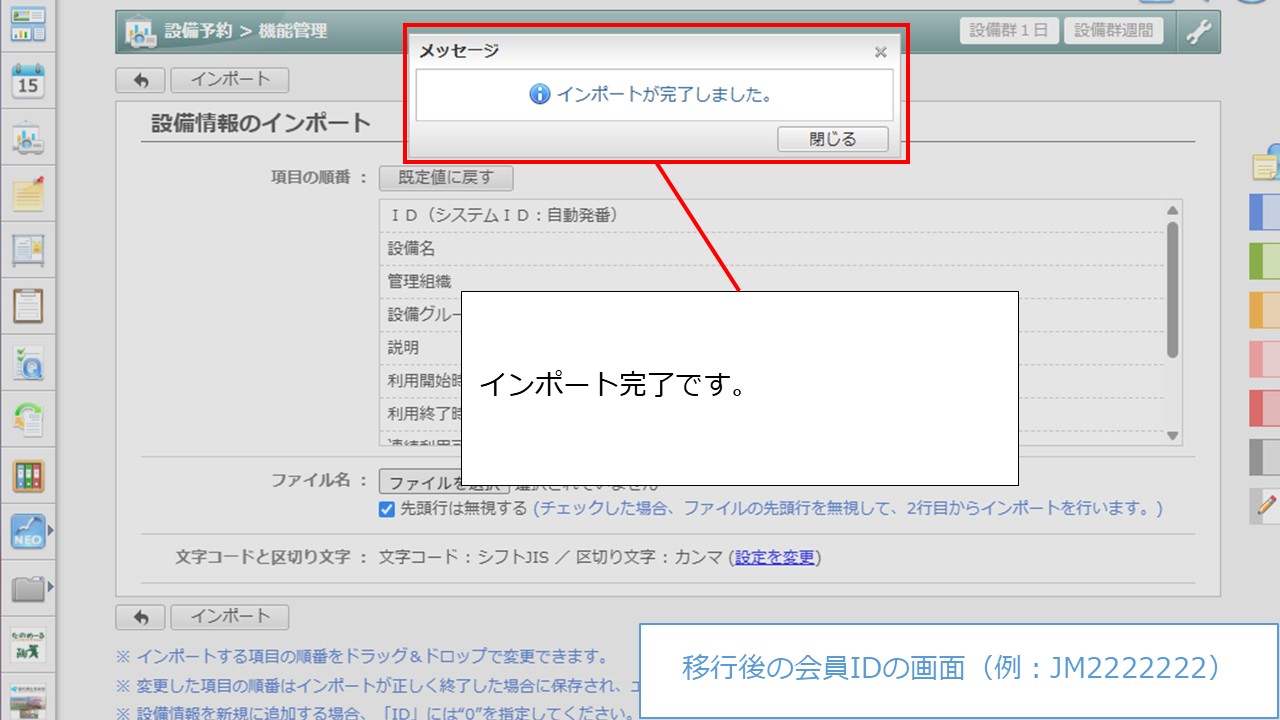Screen dimensions: 1280x720
Task: Open the sticky note memo icon
Action: [28, 194]
